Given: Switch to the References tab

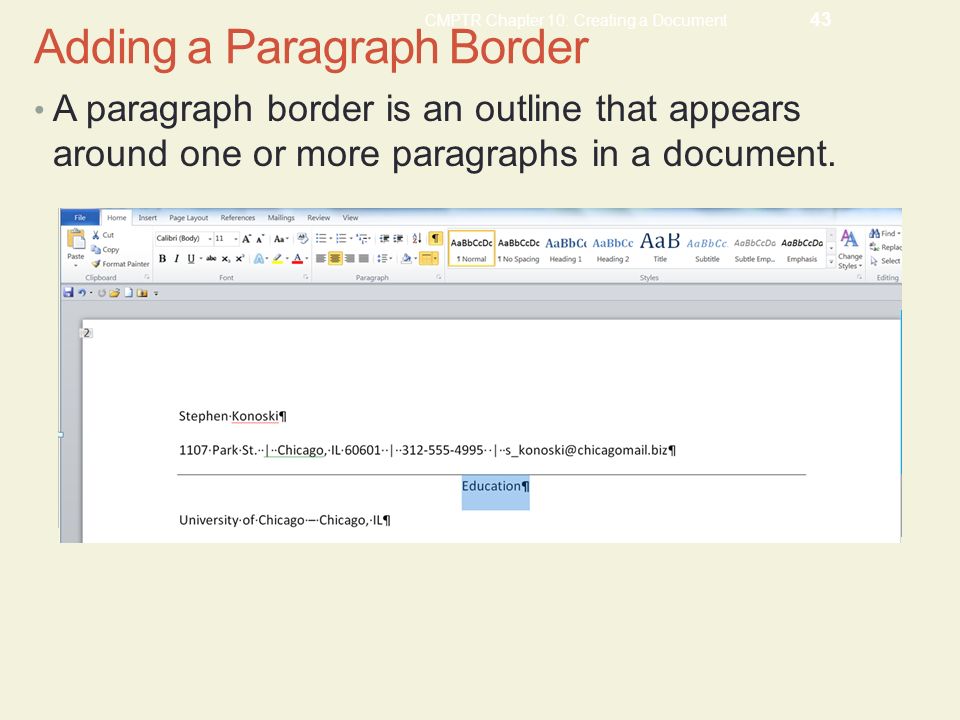Looking at the screenshot, I should 238,217.
